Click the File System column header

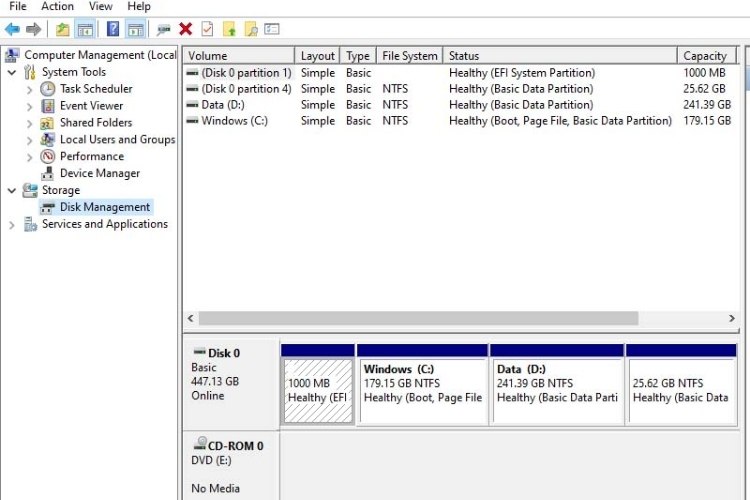[410, 56]
